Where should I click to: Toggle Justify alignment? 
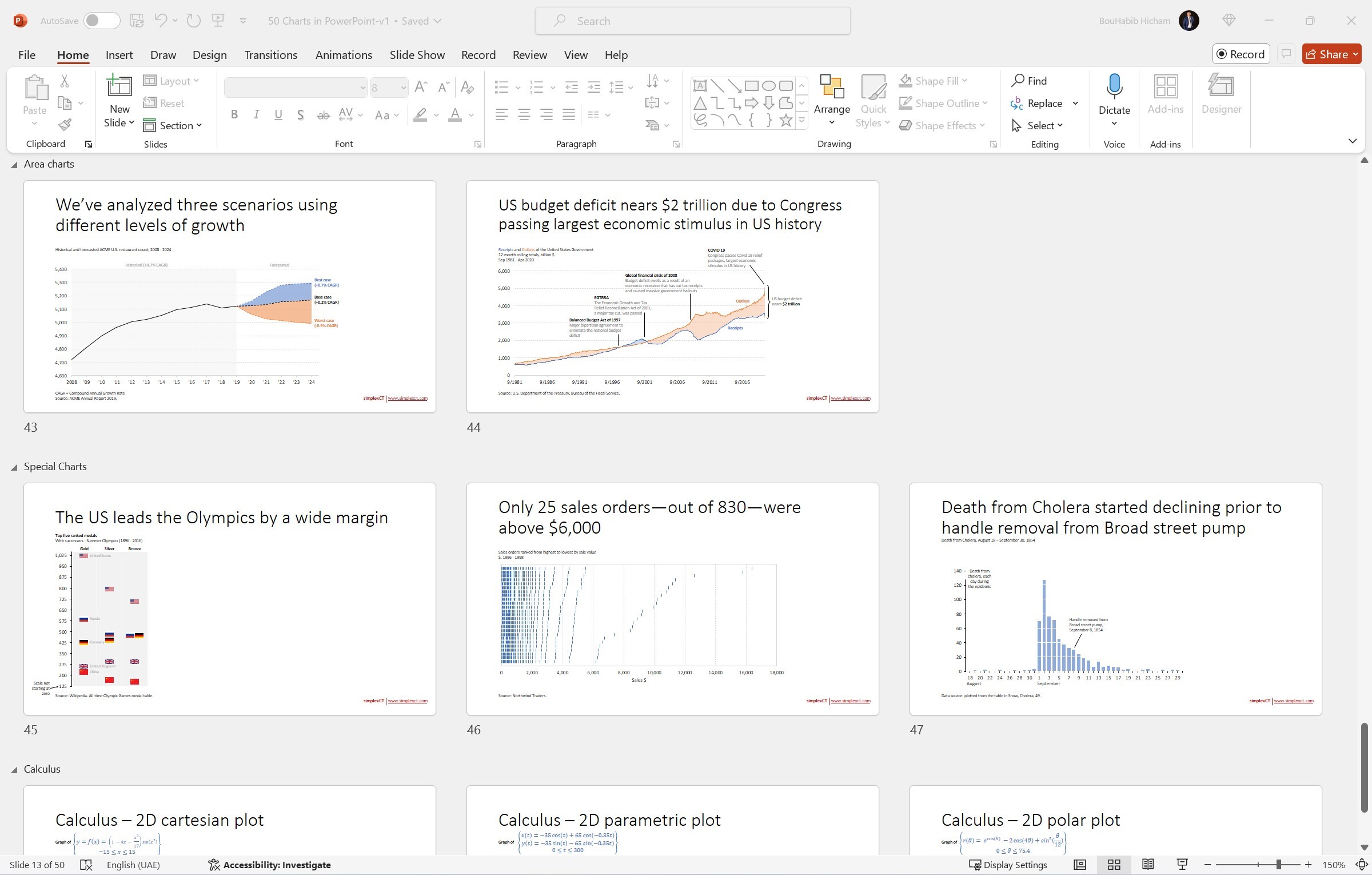[568, 115]
